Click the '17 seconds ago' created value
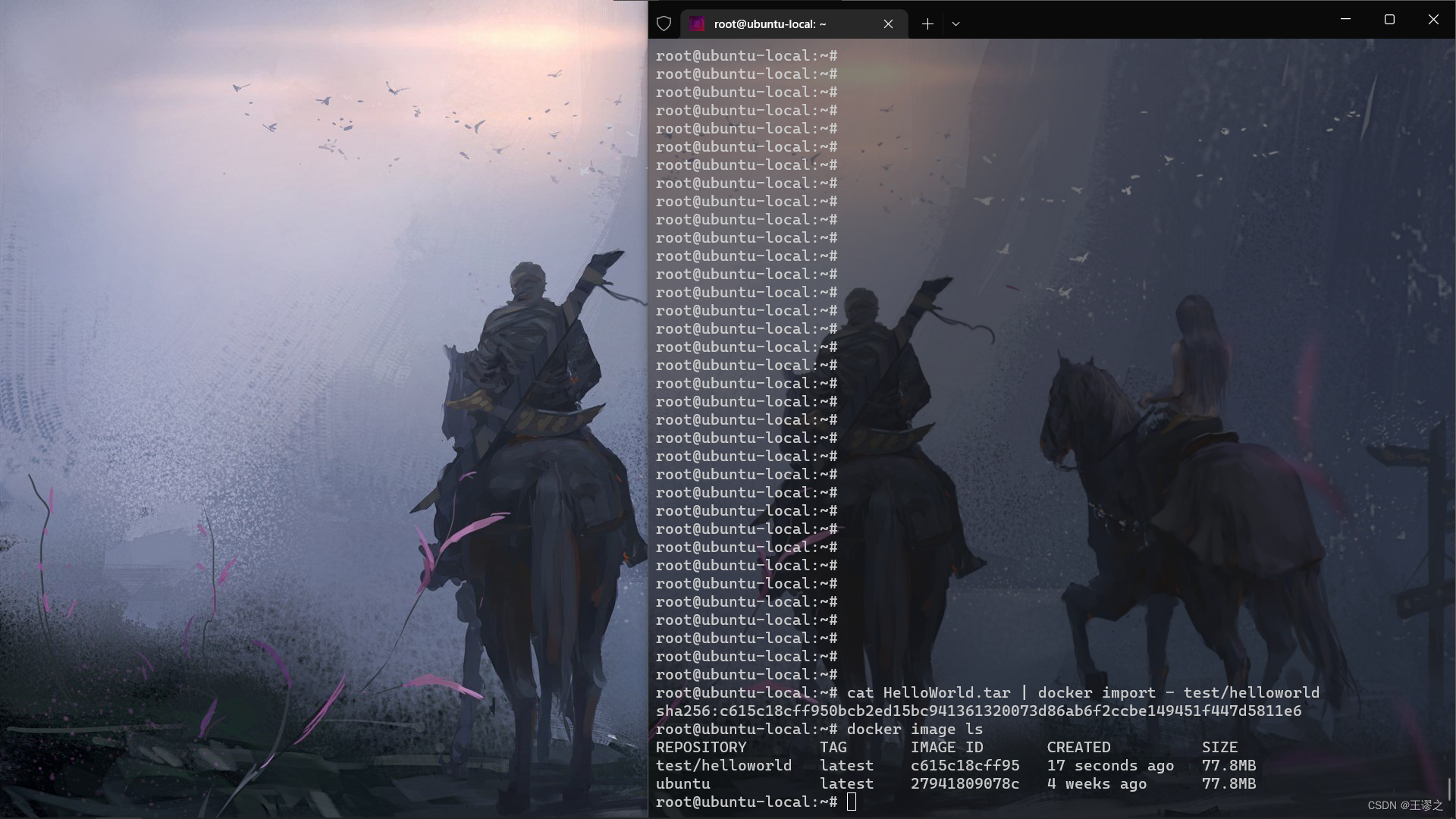Image resolution: width=1456 pixels, height=819 pixels. [1110, 765]
